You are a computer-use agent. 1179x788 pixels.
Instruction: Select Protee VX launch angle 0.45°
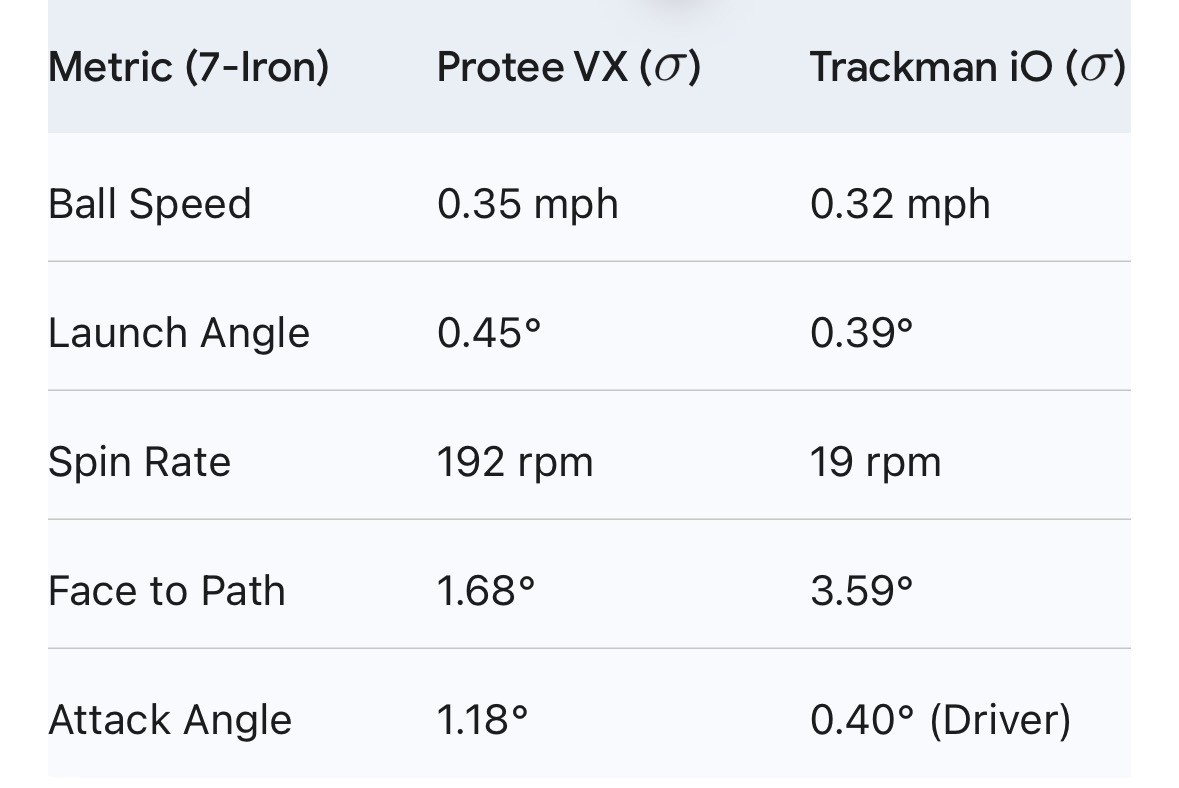(x=489, y=333)
